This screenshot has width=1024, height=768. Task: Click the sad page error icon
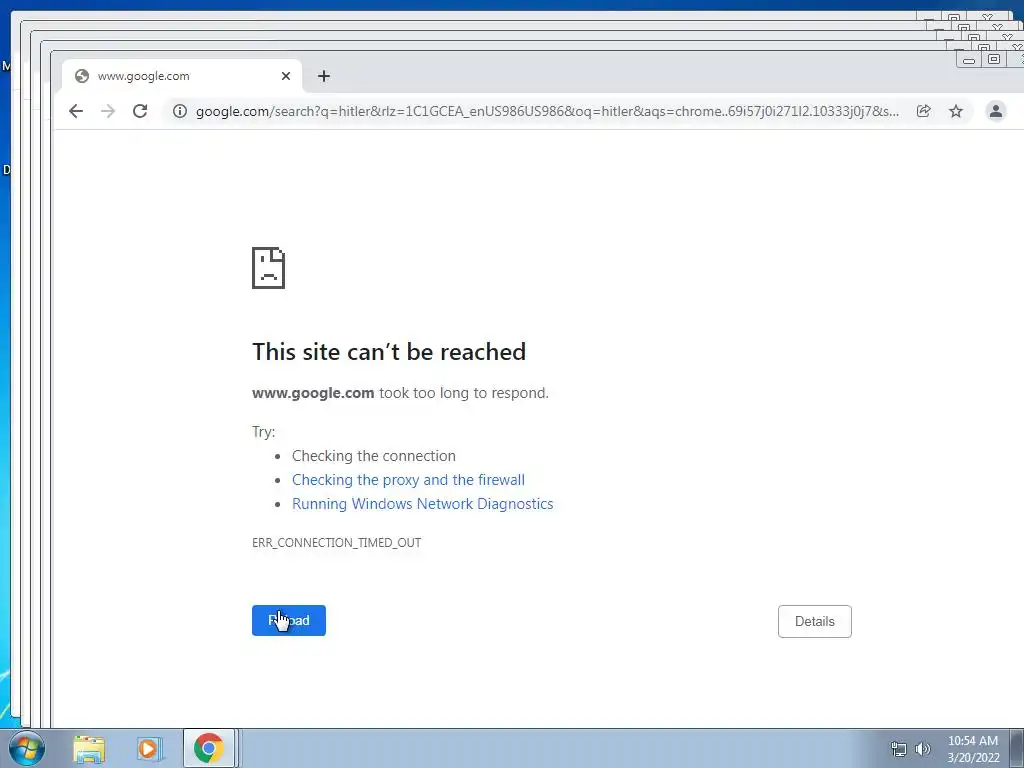[x=268, y=268]
